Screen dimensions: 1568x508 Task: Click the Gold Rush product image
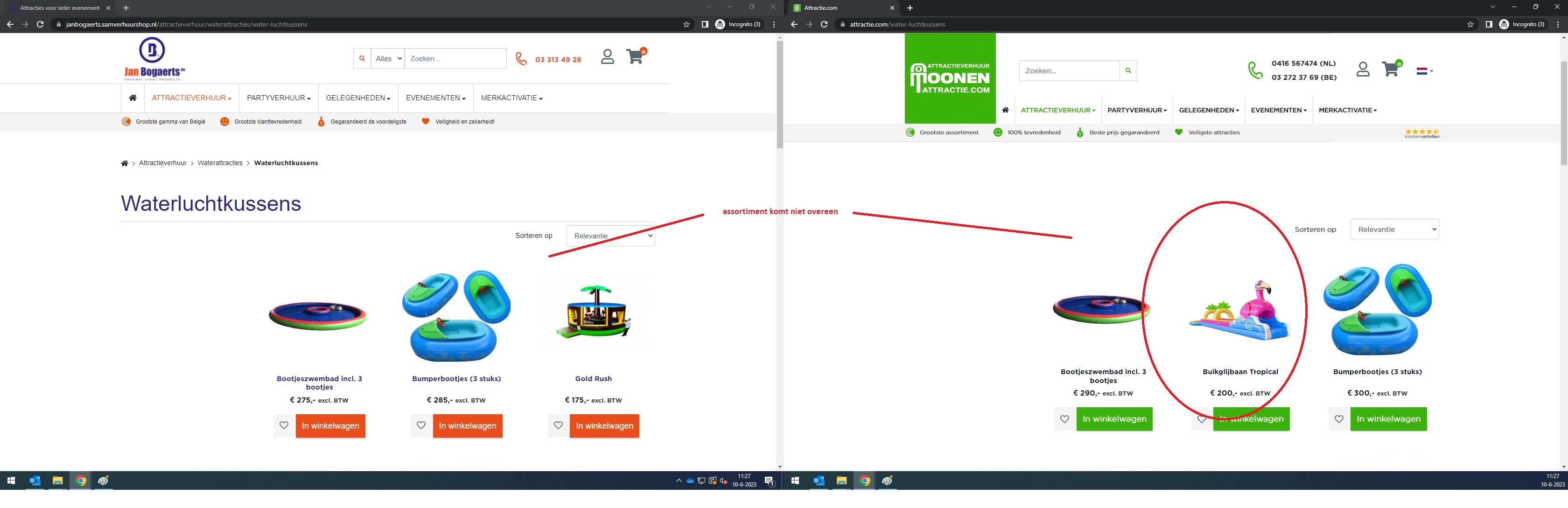(594, 313)
